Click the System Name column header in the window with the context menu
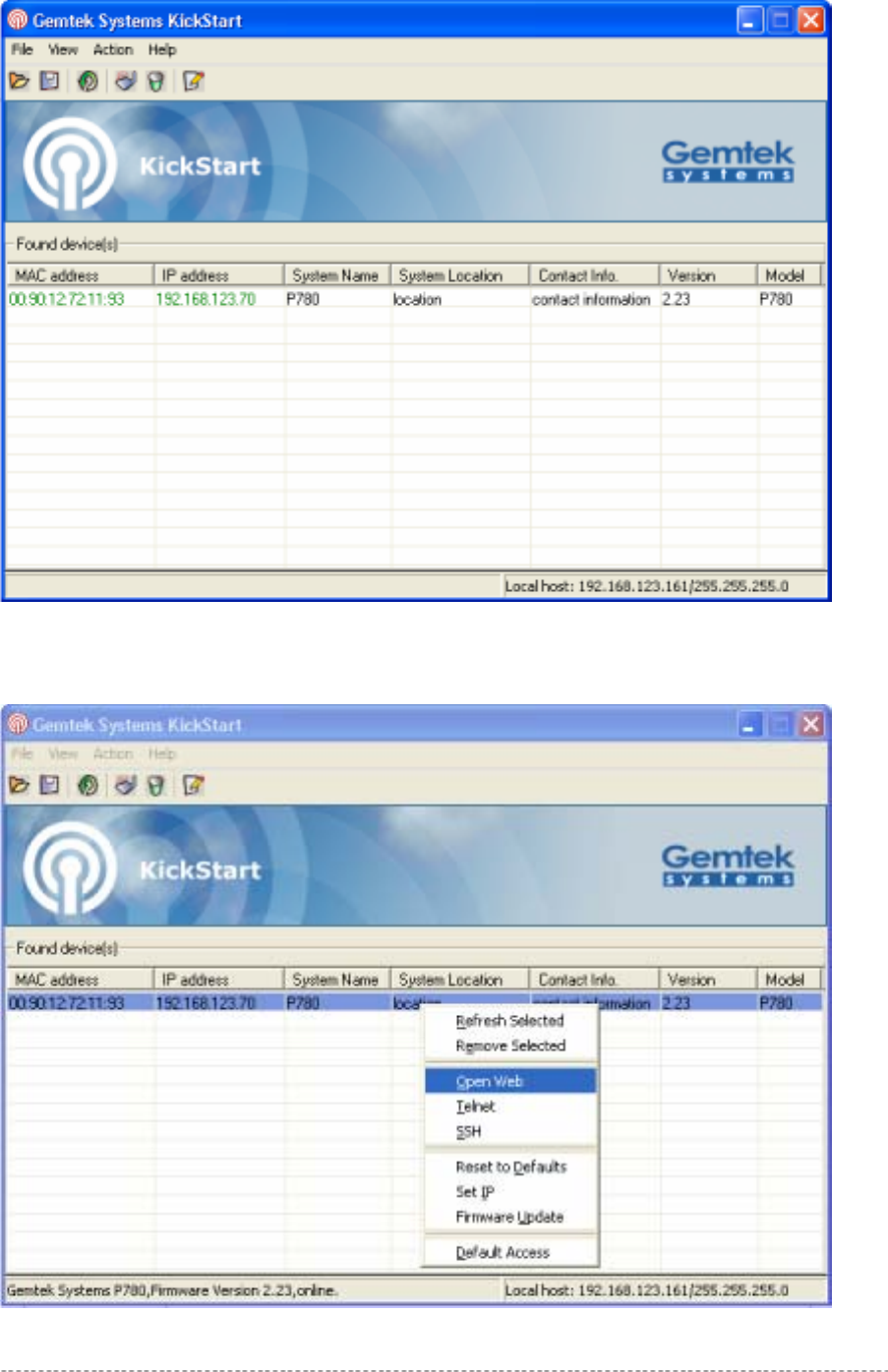The width and height of the screenshot is (888, 1372). pyautogui.click(x=338, y=980)
